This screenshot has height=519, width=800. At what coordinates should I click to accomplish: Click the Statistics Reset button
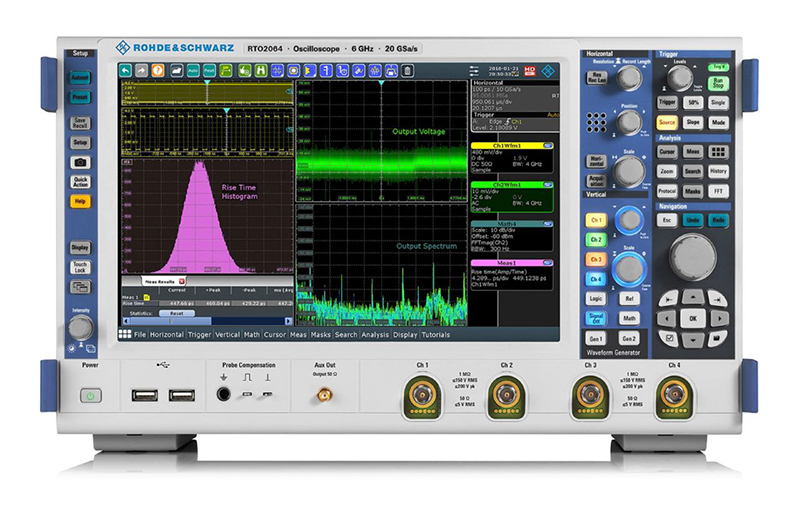(x=177, y=313)
